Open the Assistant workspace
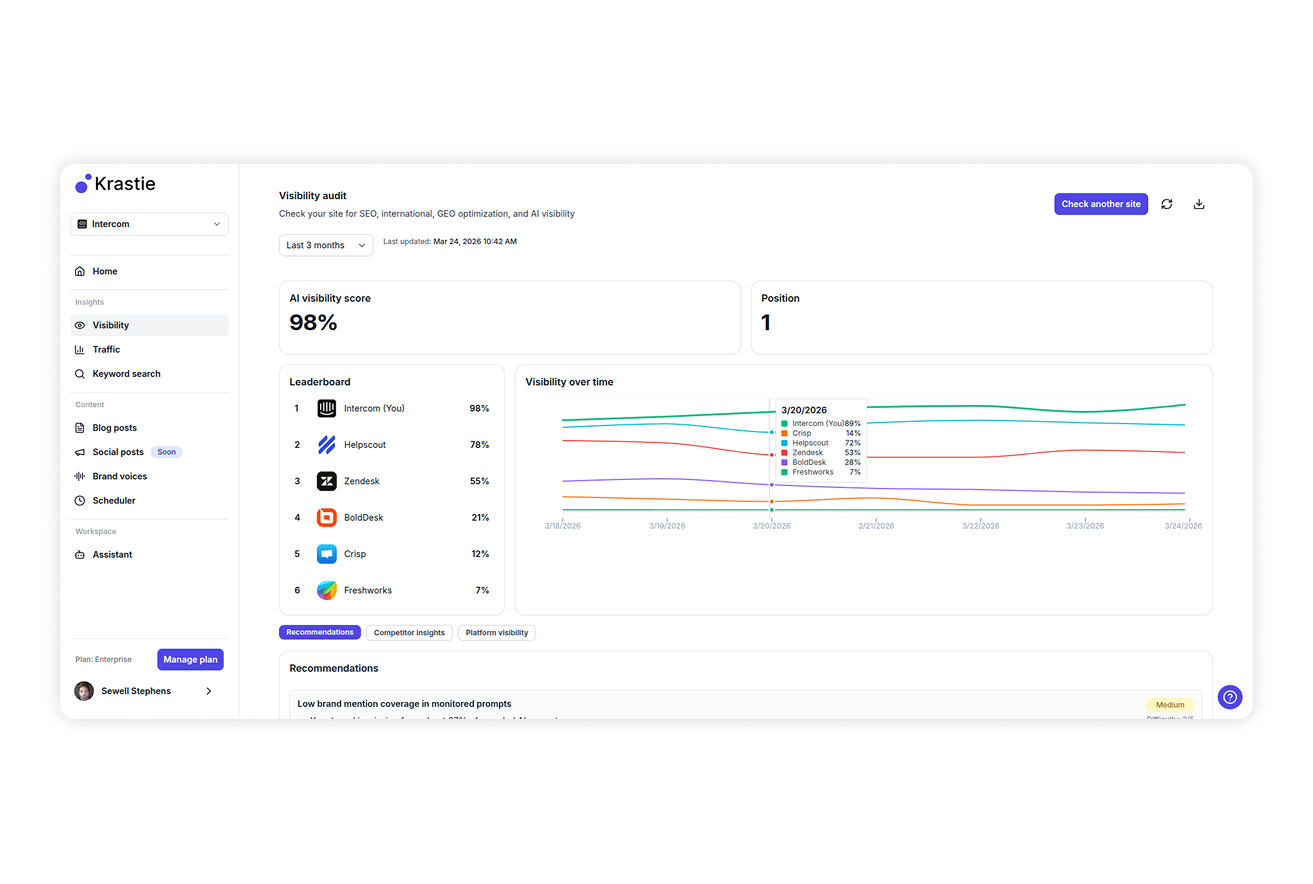The height and width of the screenshot is (884, 1313). coord(149,554)
